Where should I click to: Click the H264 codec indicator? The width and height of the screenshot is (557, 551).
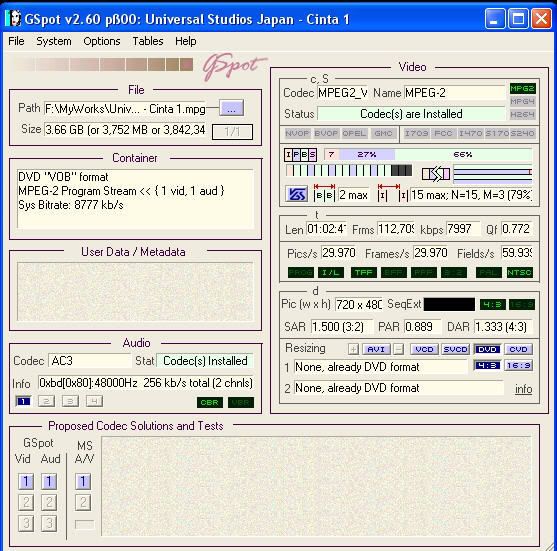coord(522,114)
